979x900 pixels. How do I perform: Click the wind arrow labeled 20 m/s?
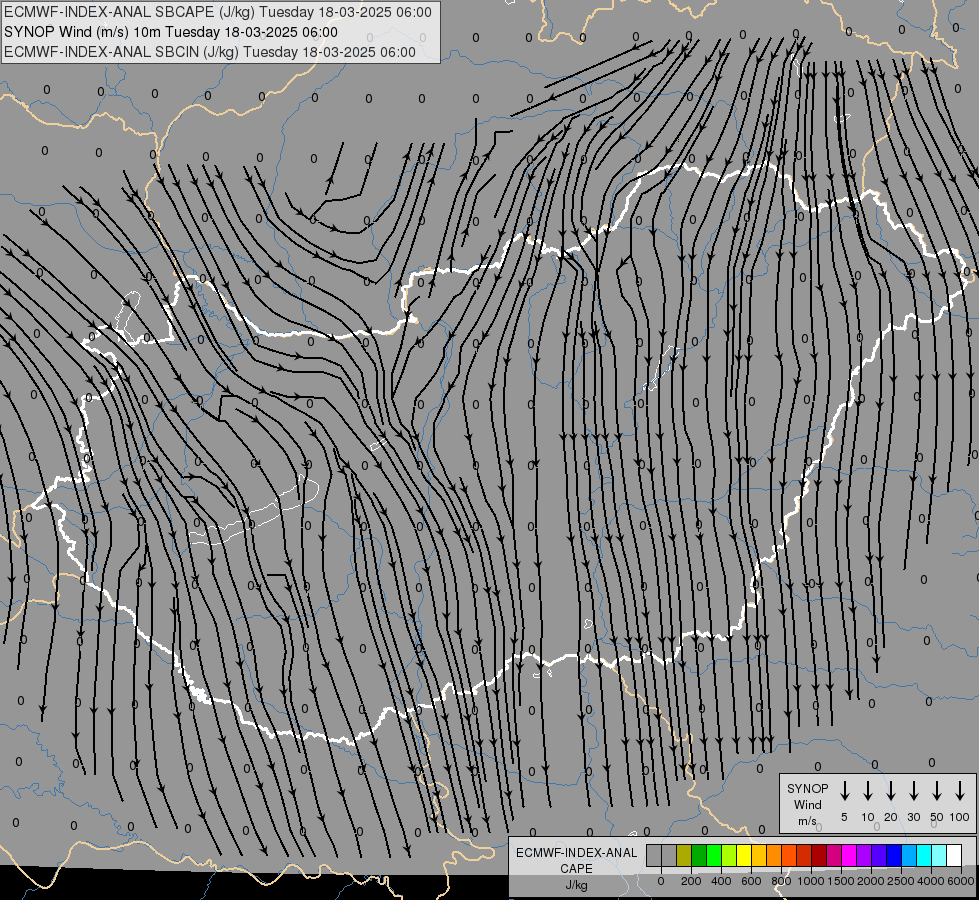891,791
